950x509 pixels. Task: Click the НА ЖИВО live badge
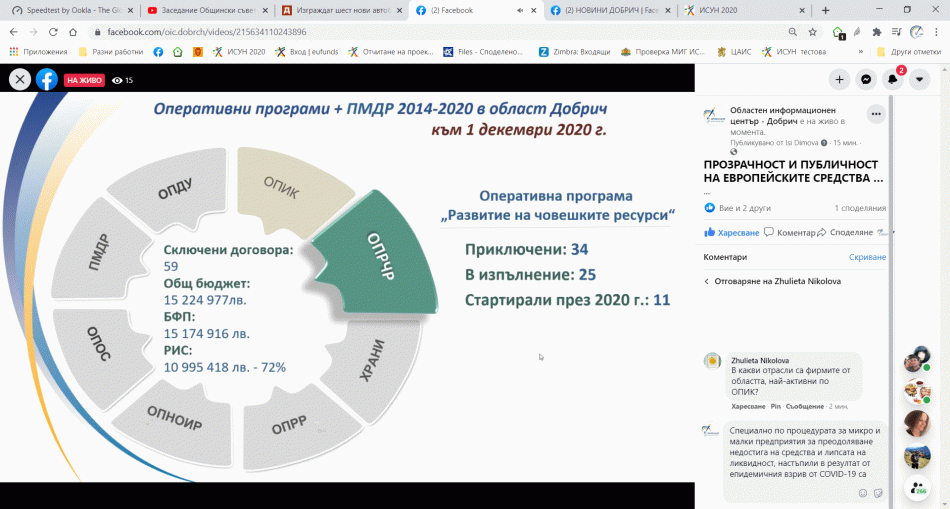point(84,80)
